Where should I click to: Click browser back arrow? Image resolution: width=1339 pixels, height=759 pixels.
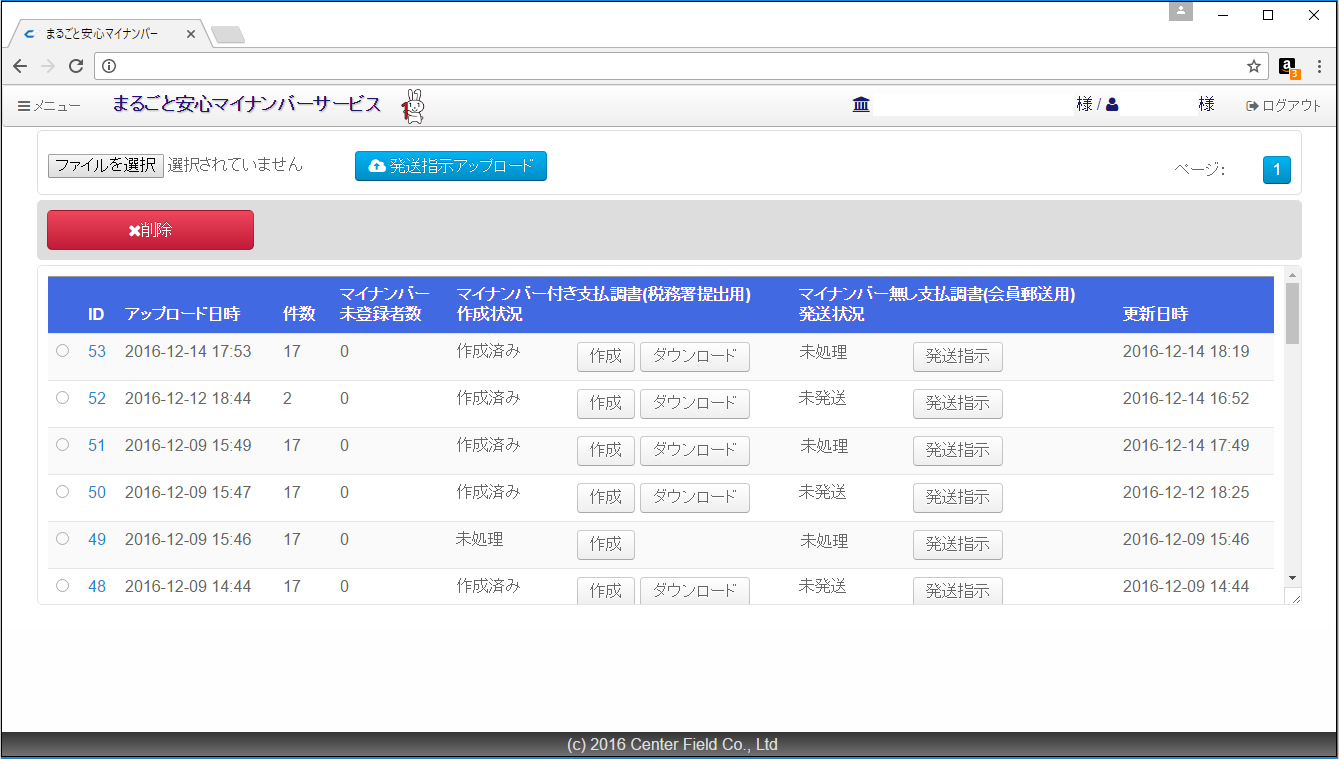coord(20,66)
